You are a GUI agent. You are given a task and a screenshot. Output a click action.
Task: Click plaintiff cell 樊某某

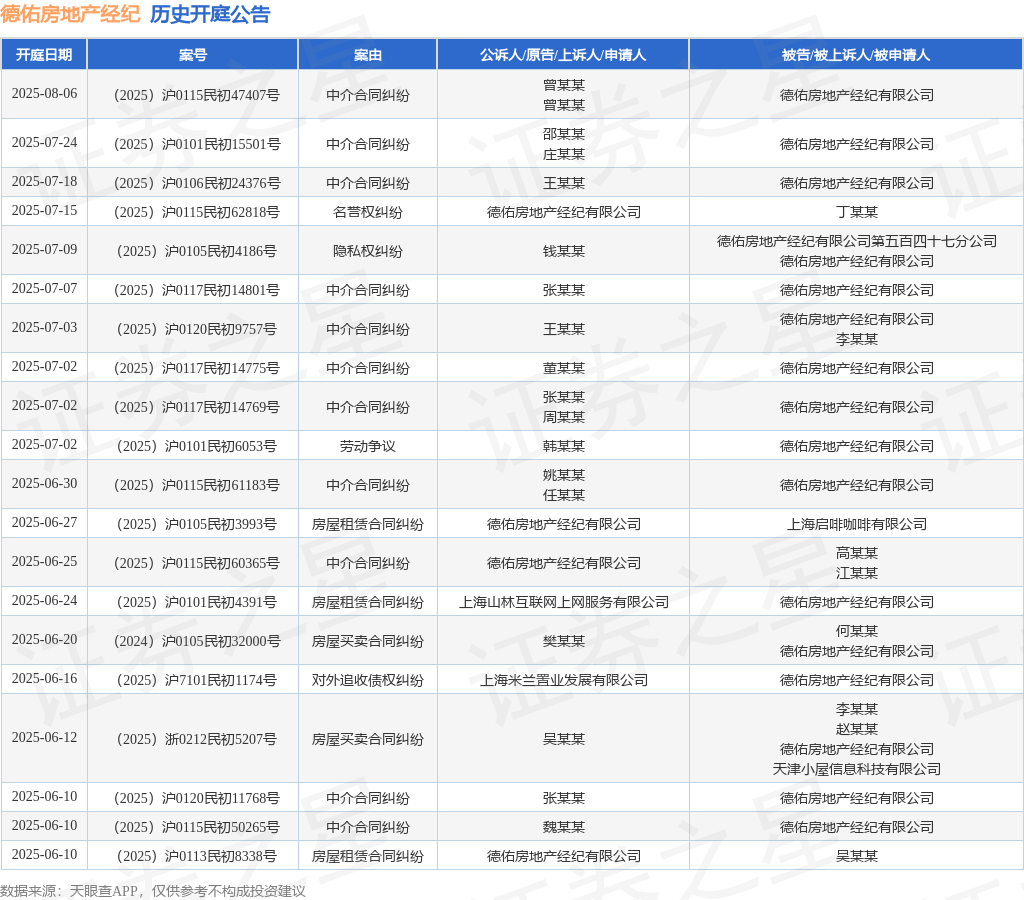click(564, 641)
